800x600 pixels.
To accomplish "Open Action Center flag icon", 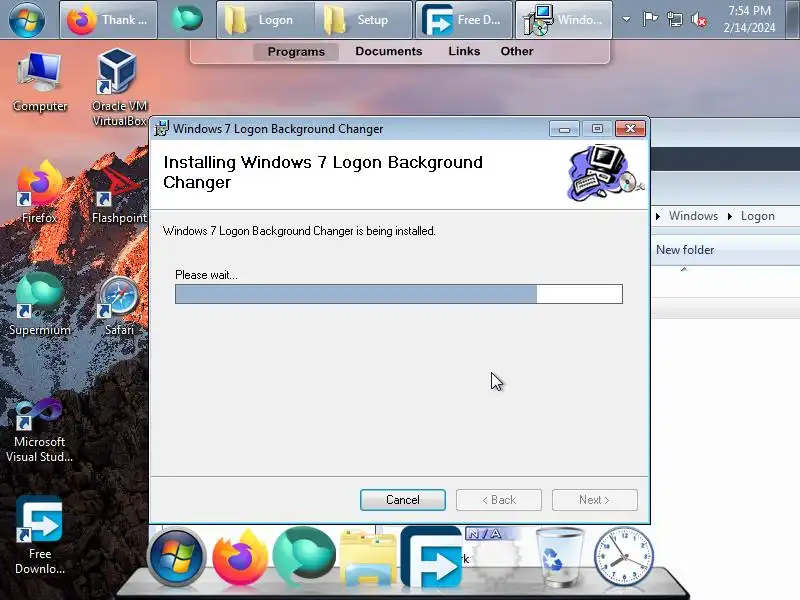I will (649, 20).
